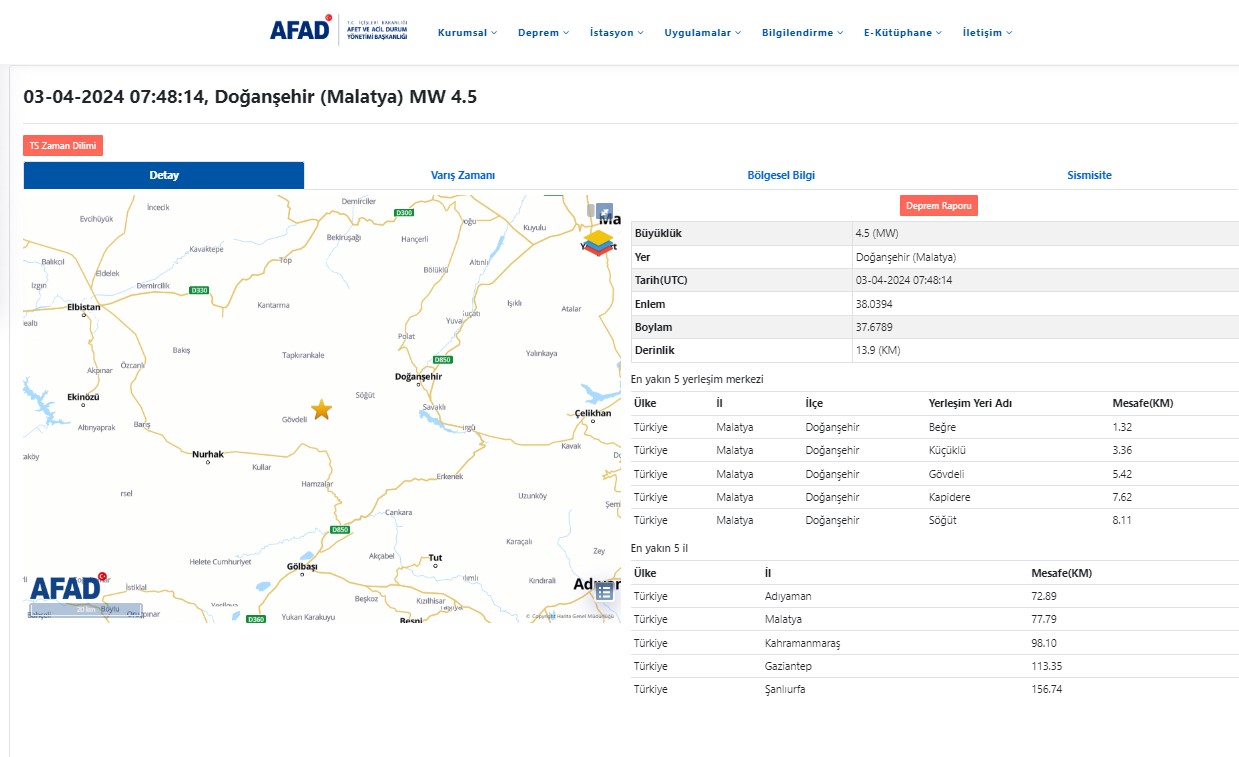Open the map layers switcher icon

point(598,243)
